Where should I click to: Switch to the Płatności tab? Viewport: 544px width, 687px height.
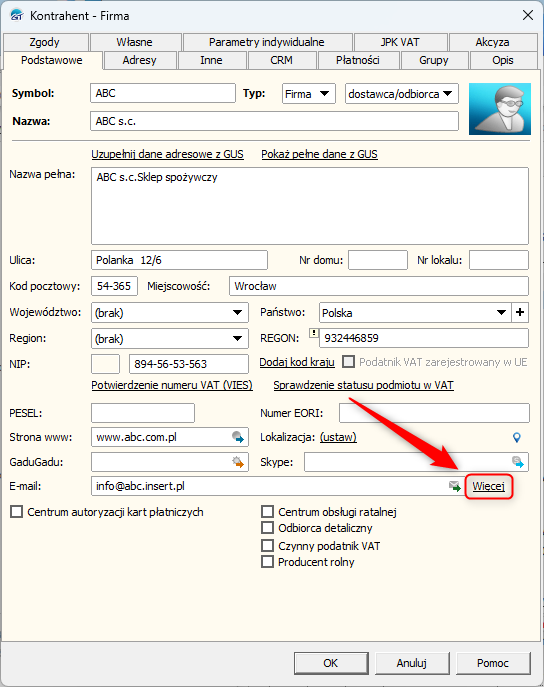click(x=357, y=60)
